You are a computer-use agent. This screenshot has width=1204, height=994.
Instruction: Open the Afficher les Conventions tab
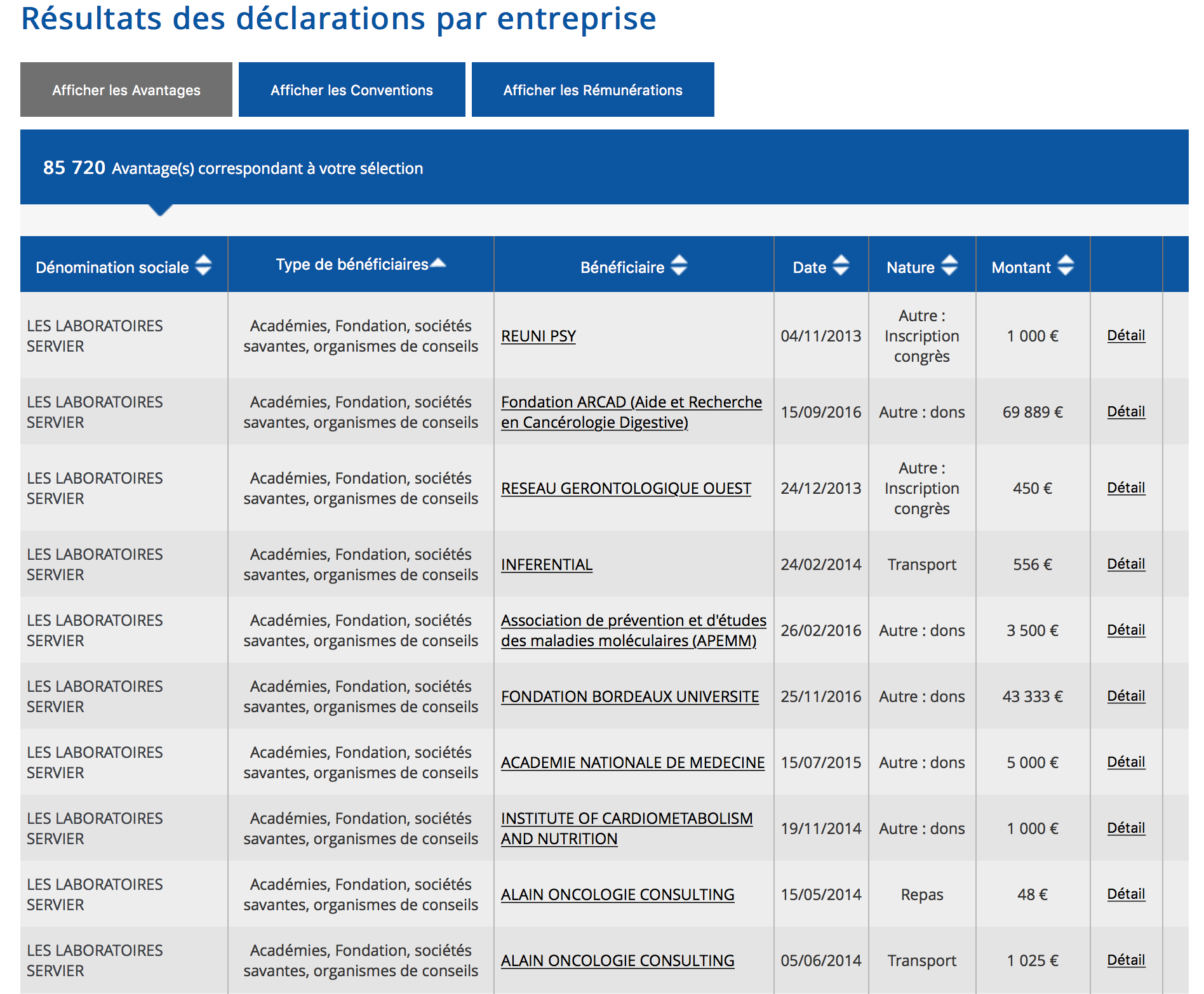352,90
